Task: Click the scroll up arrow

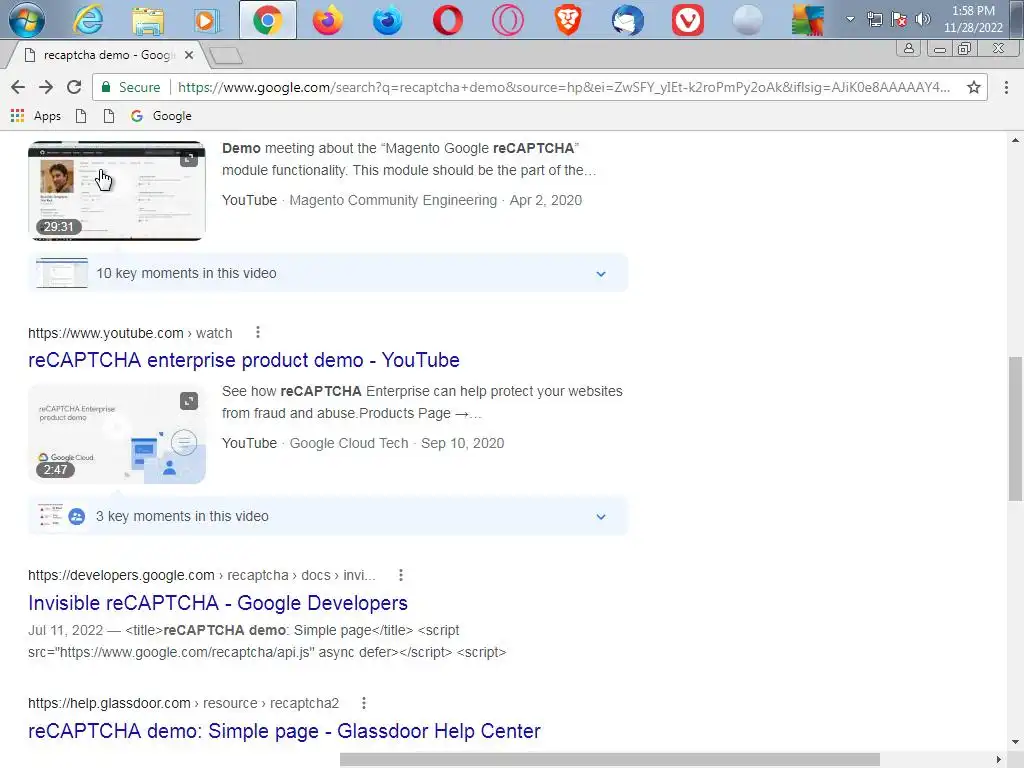Action: [x=1015, y=140]
